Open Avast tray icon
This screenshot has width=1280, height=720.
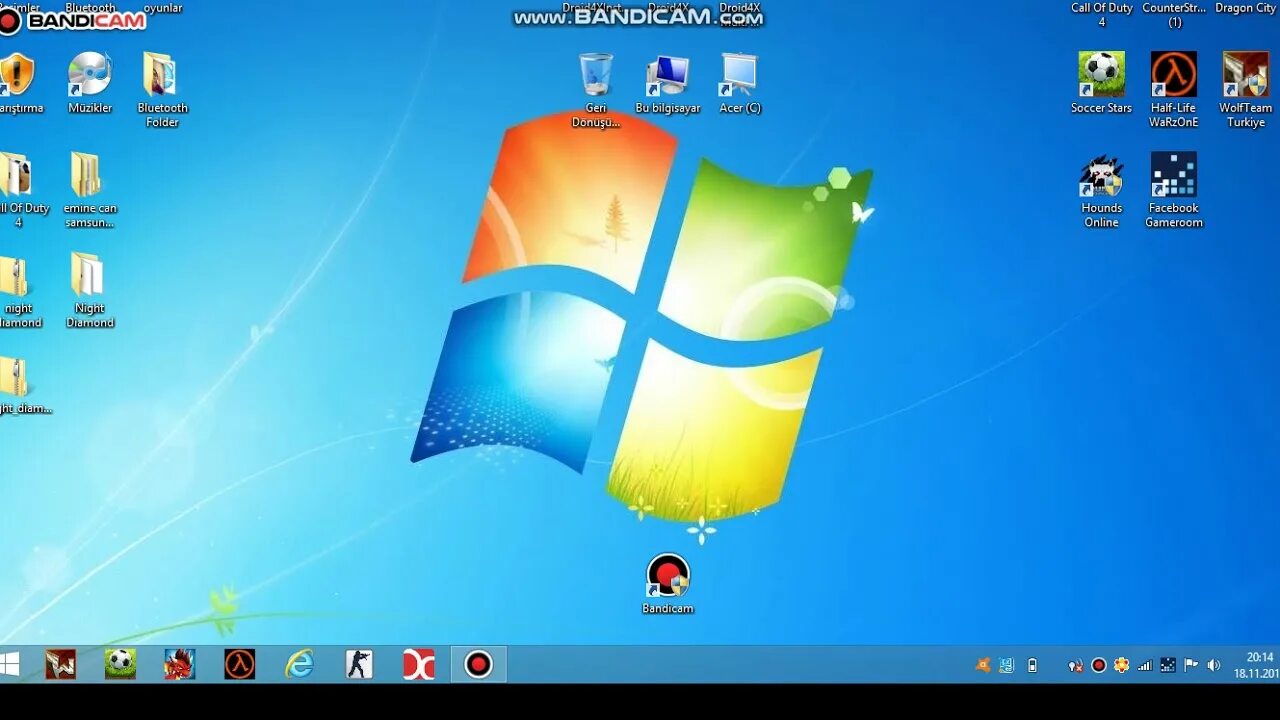click(983, 665)
